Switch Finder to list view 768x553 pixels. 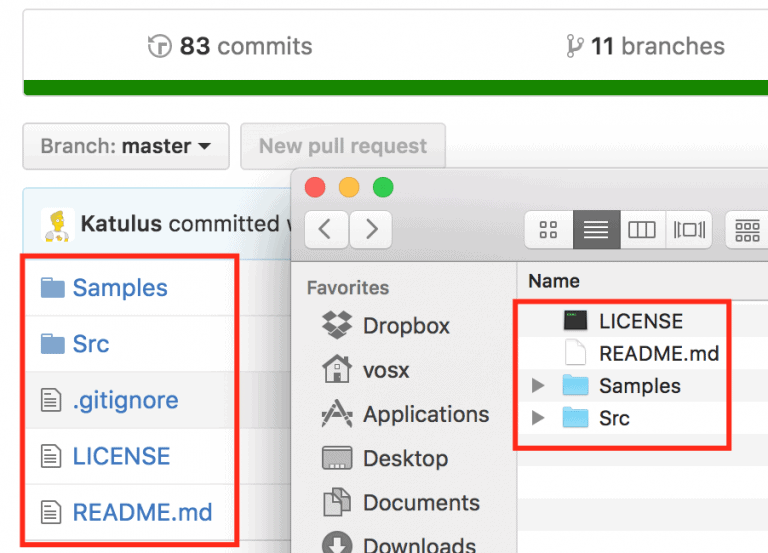tap(597, 229)
